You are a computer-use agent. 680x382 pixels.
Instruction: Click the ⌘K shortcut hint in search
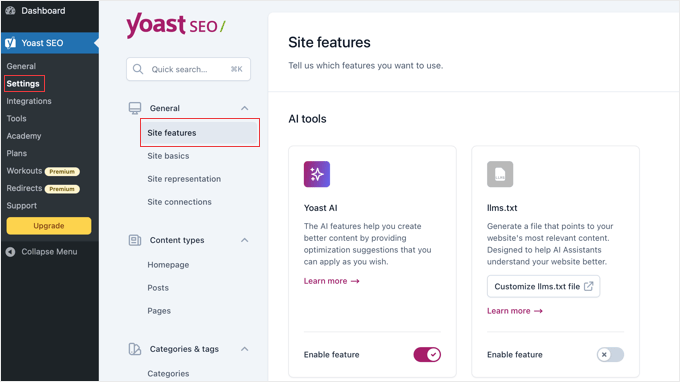coord(237,69)
